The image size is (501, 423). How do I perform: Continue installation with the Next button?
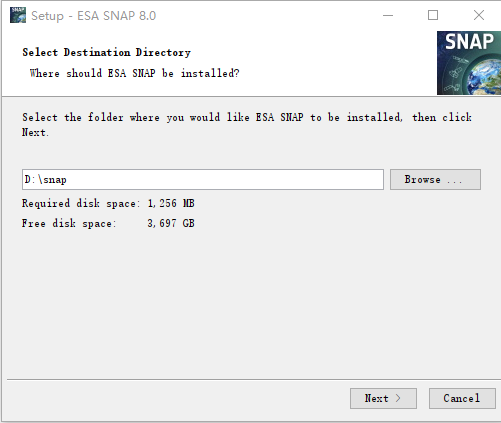[383, 398]
